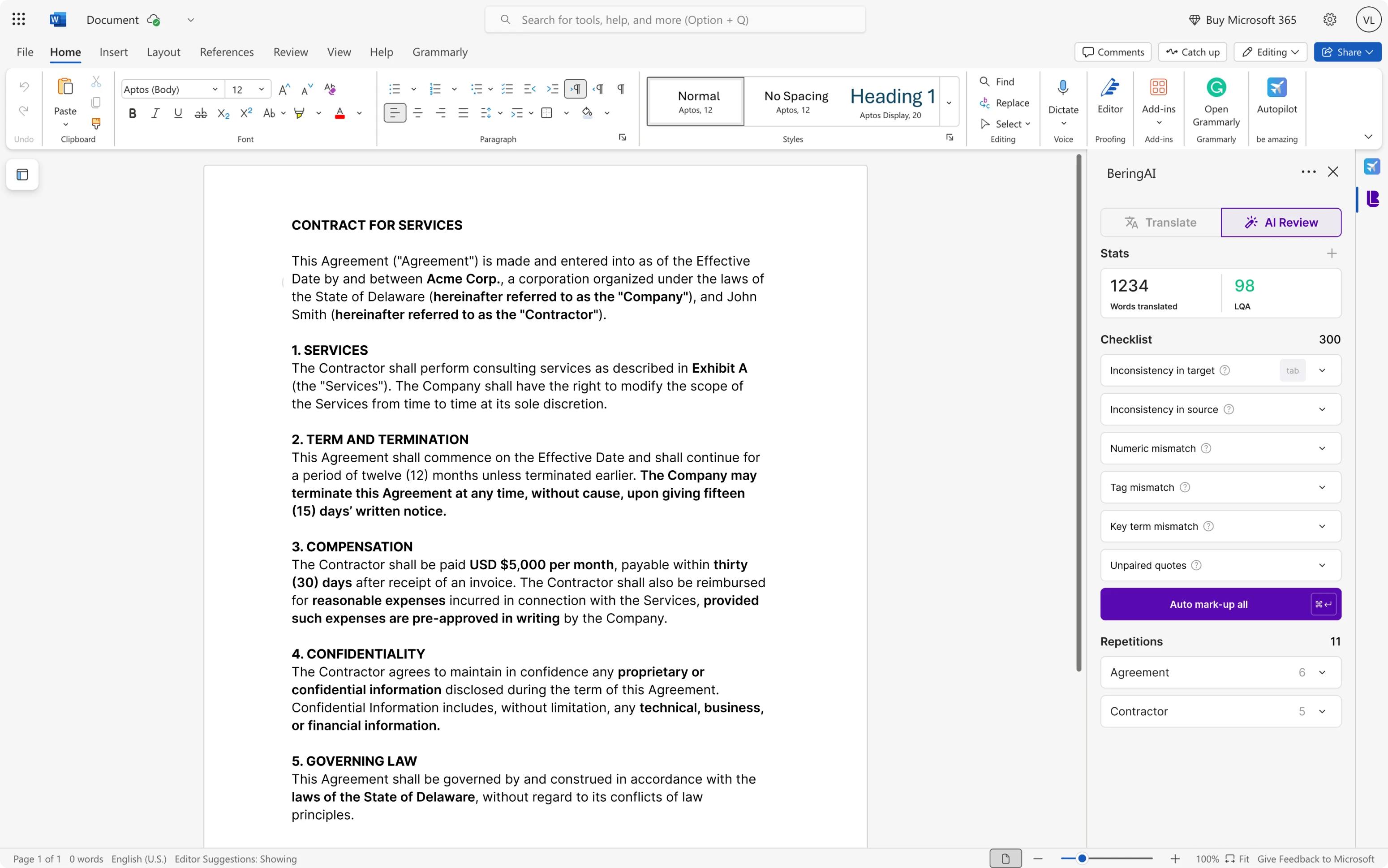Image resolution: width=1388 pixels, height=868 pixels.
Task: Click the Auto mark-up all button
Action: click(x=1208, y=604)
